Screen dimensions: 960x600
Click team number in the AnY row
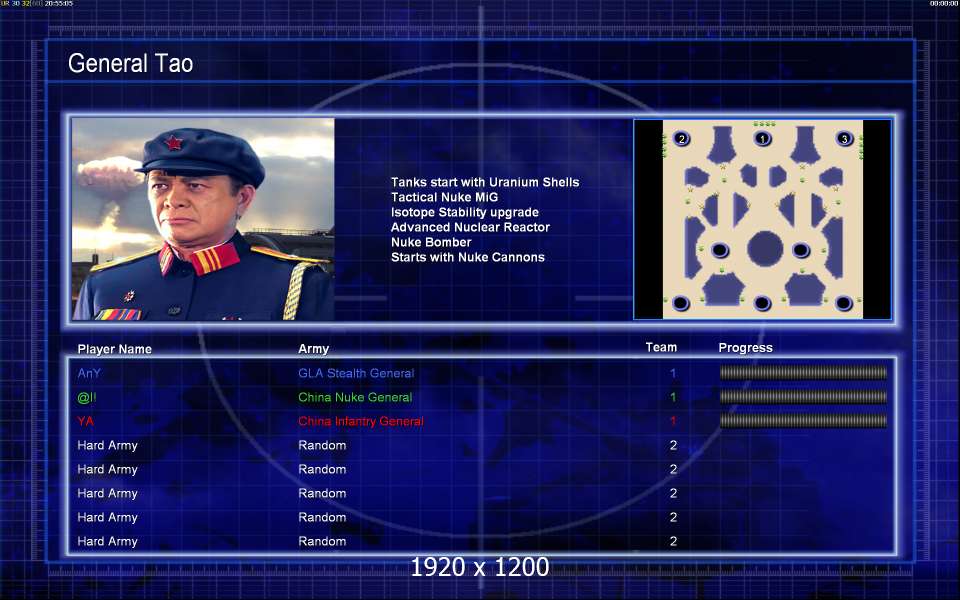673,373
